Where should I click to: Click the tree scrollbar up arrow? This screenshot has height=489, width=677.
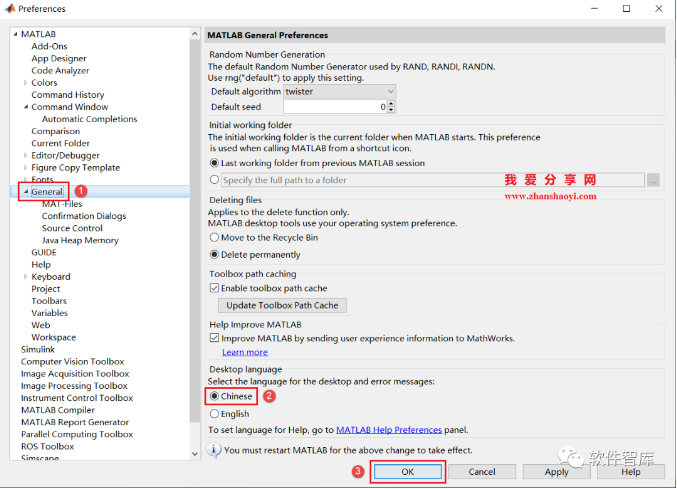click(x=195, y=34)
